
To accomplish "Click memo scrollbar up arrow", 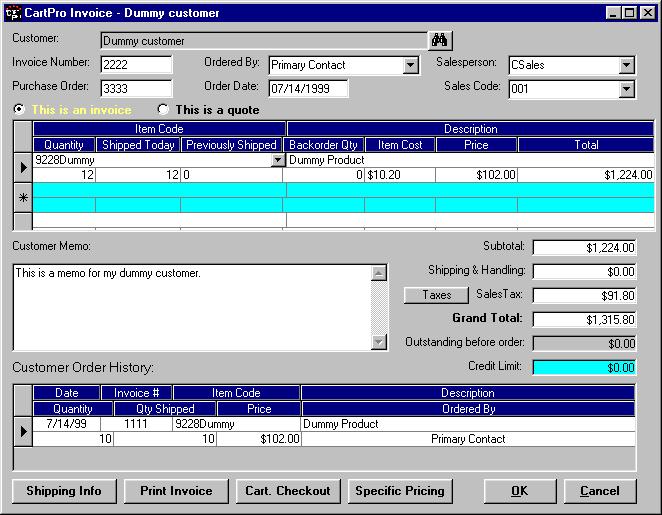I will (379, 273).
